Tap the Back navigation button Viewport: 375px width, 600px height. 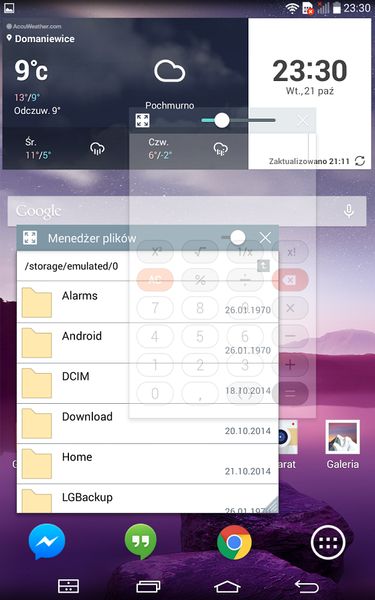307,586
